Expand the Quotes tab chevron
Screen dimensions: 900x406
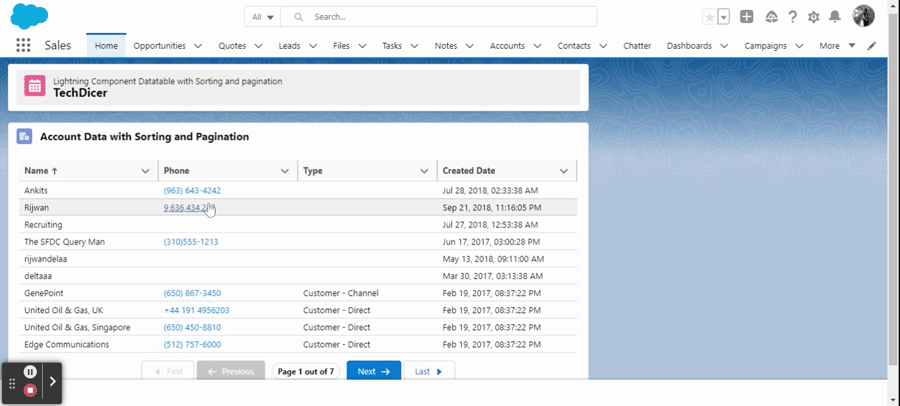[258, 46]
